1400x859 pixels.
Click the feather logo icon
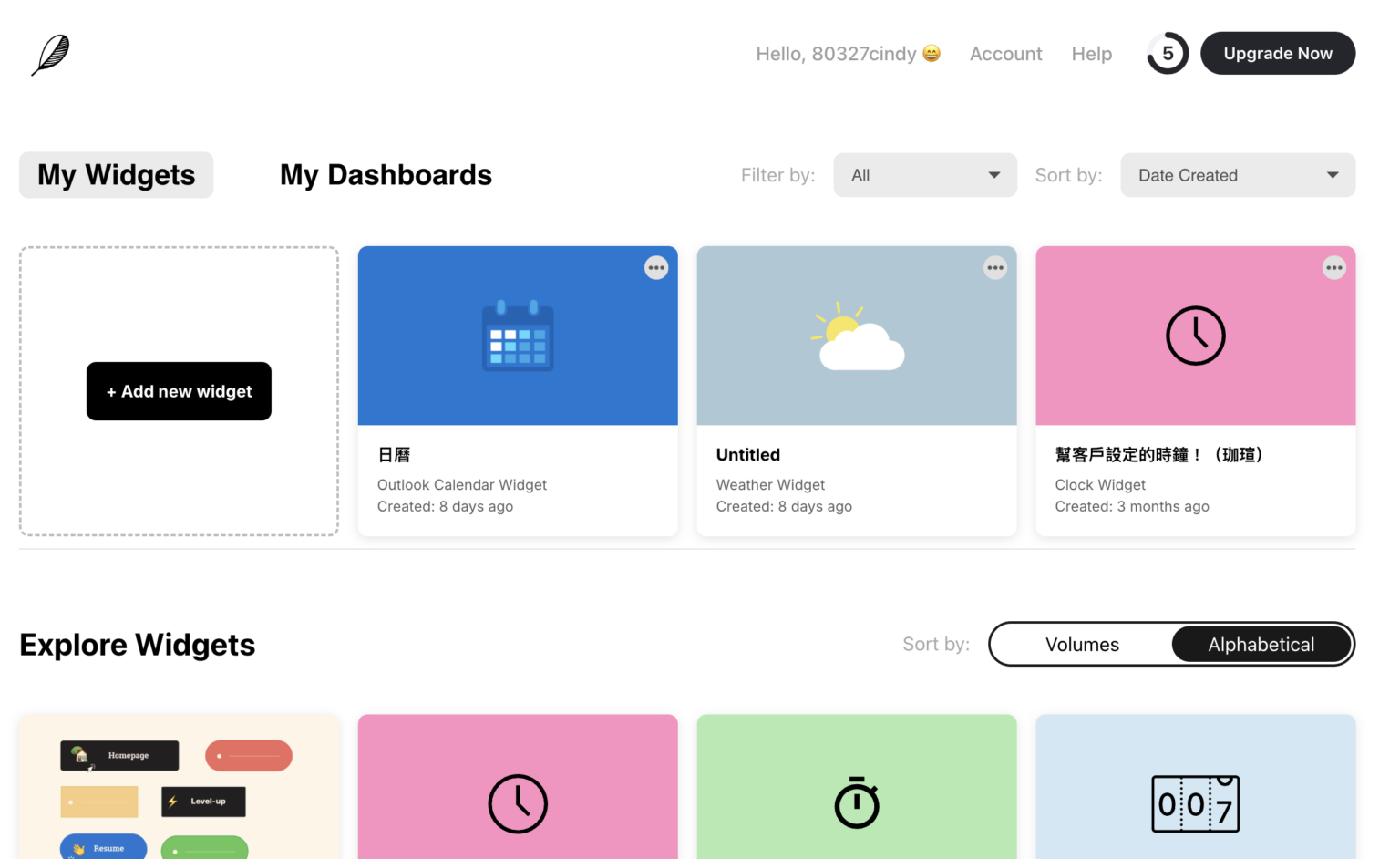tap(50, 55)
